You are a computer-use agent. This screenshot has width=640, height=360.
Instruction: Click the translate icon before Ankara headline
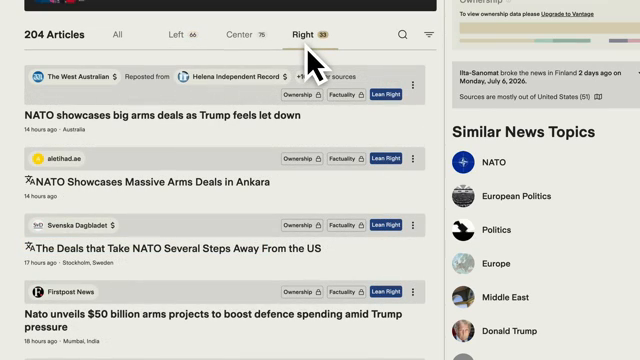tap(30, 180)
